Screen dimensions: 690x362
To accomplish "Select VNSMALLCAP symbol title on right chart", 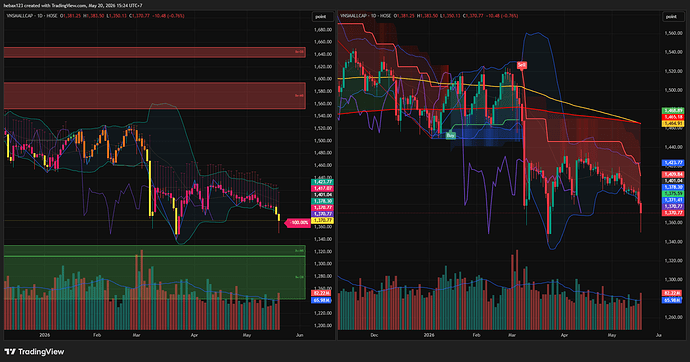I will (352, 16).
